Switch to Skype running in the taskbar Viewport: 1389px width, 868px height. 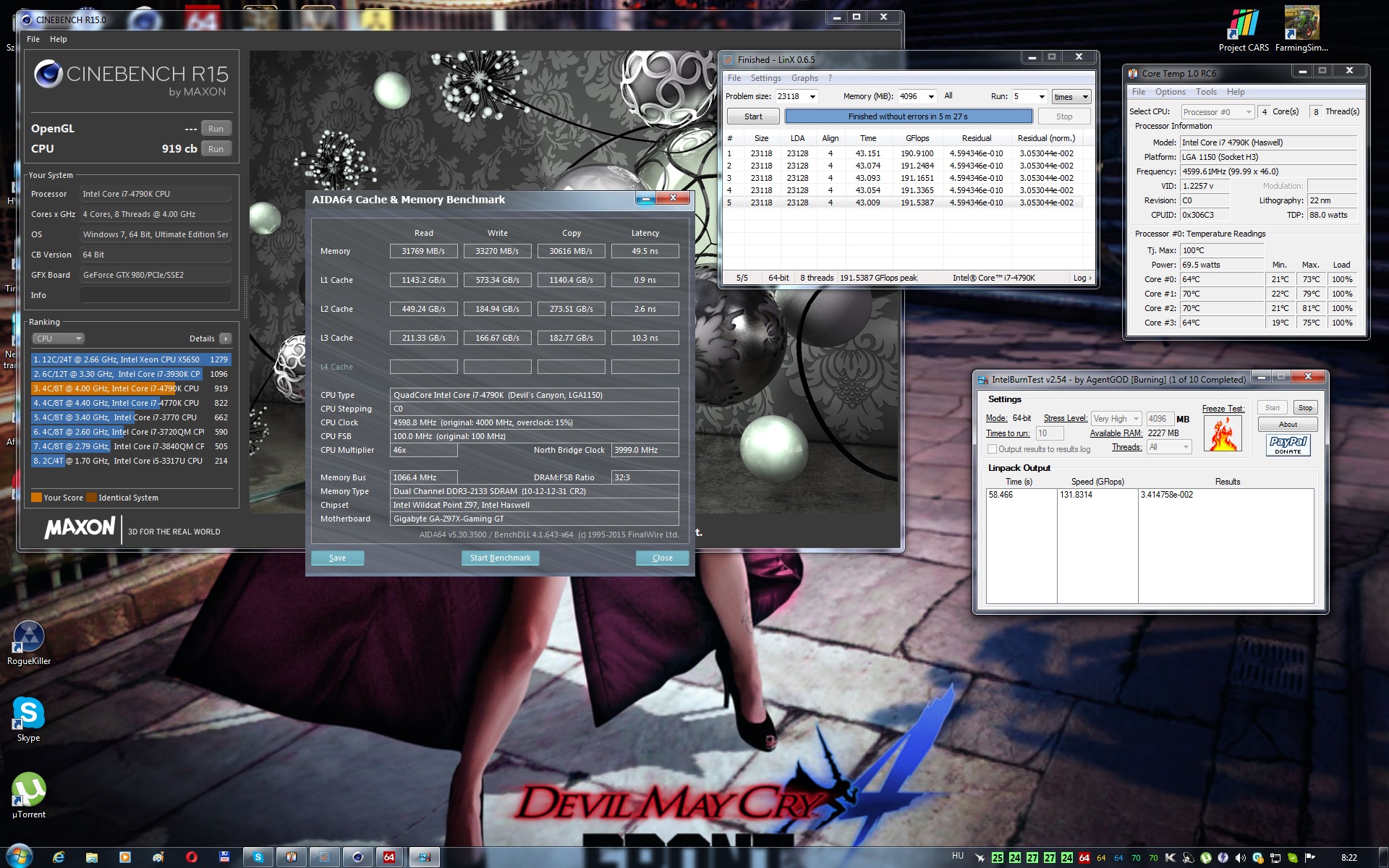(258, 857)
